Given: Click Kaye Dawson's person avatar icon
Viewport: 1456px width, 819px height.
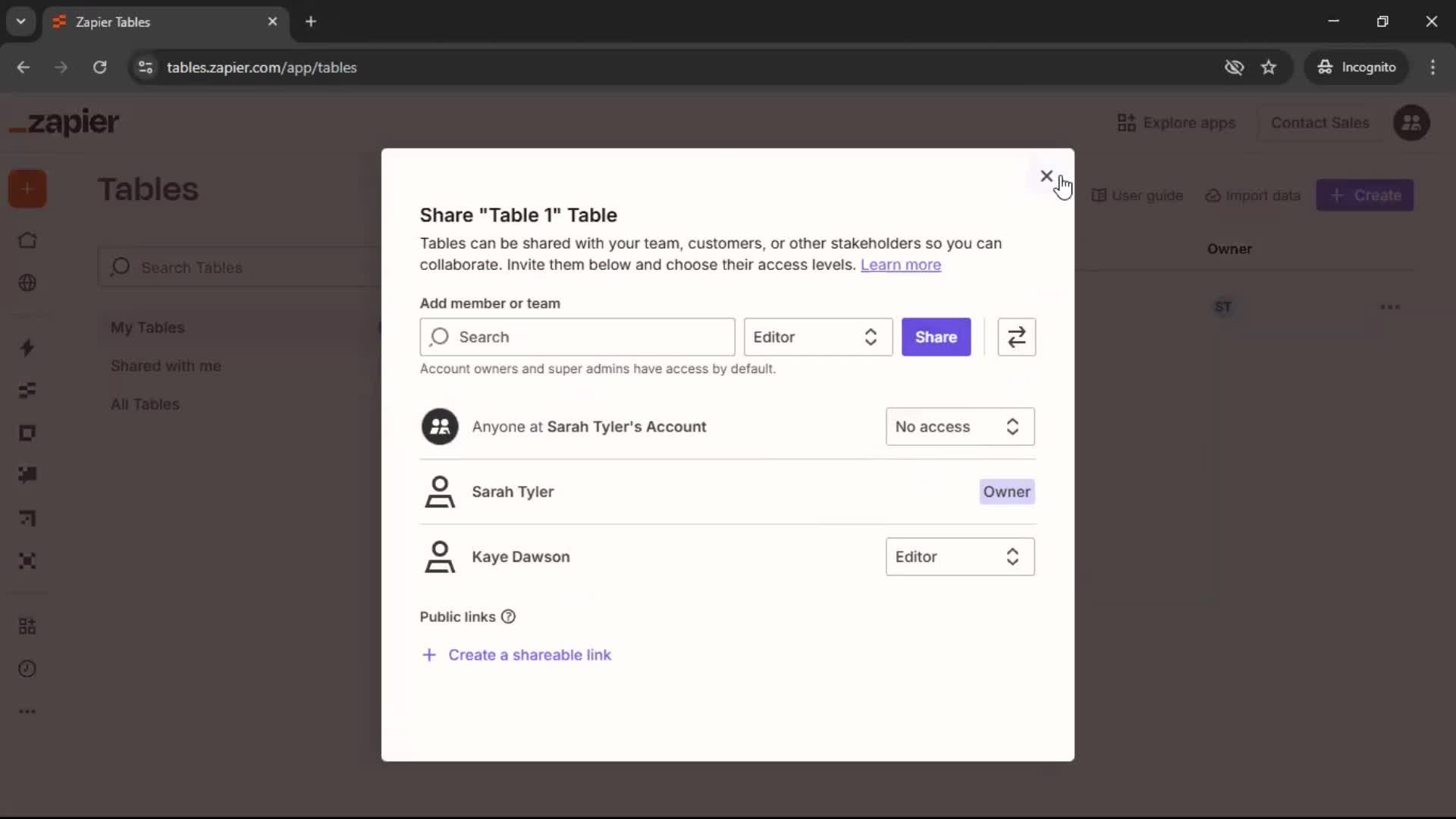Looking at the screenshot, I should 440,557.
